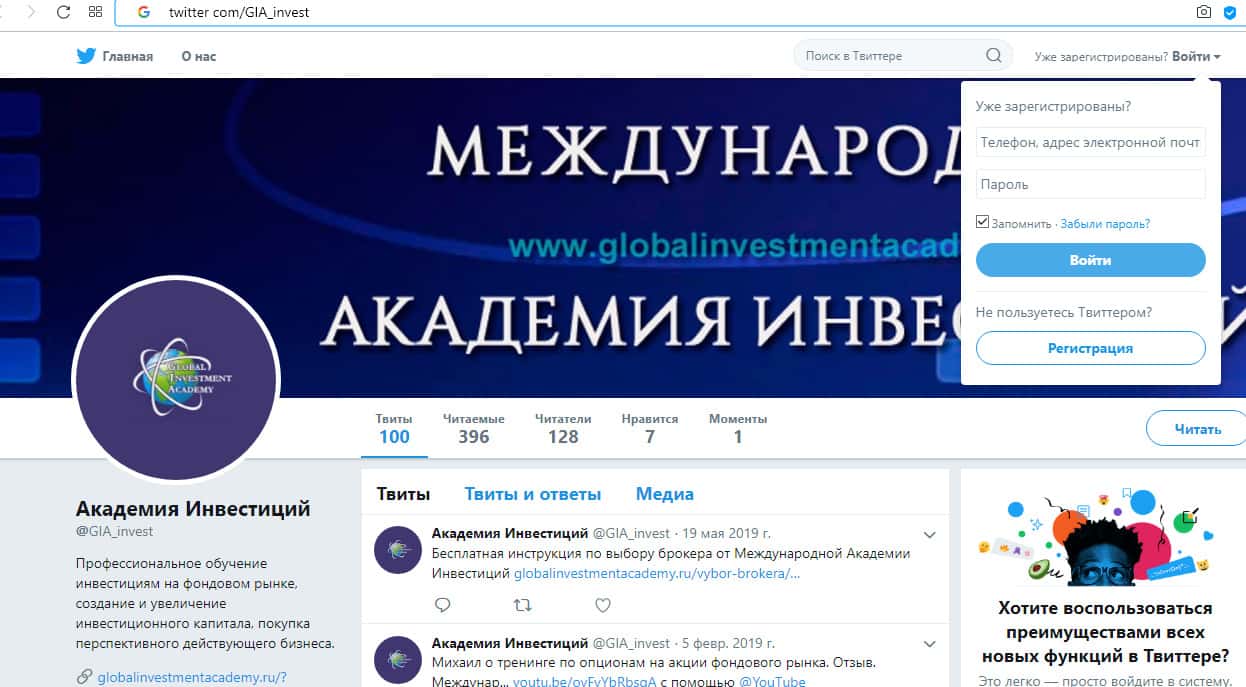
Task: Click the 19 мая 2019 г. tweet date
Action: [x=728, y=533]
